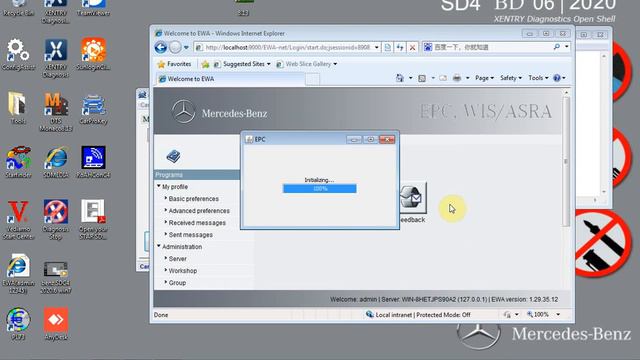The image size is (640, 360).
Task: Click the IE Home toolbar icon
Action: click(400, 78)
